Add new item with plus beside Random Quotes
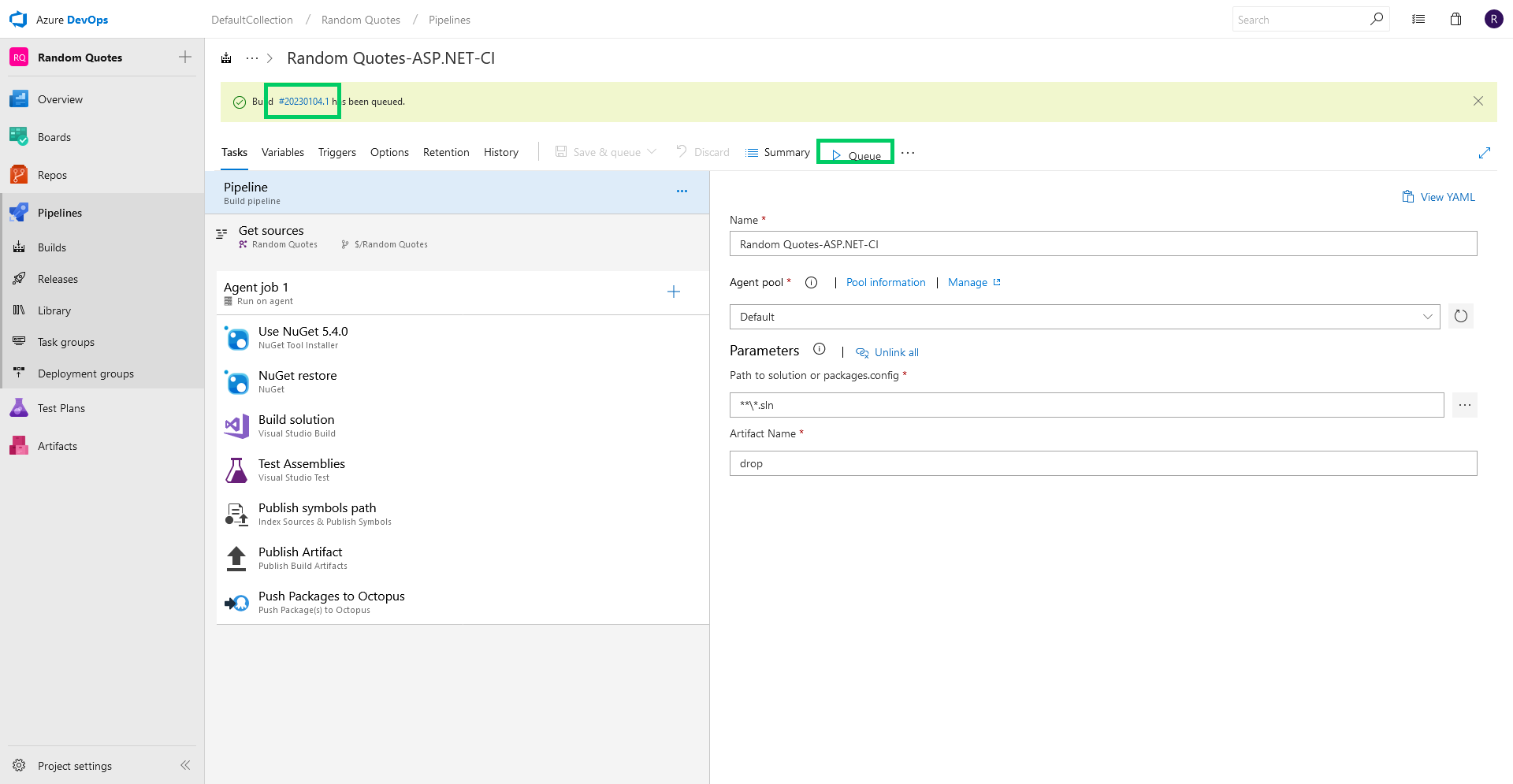This screenshot has width=1513, height=784. click(185, 57)
